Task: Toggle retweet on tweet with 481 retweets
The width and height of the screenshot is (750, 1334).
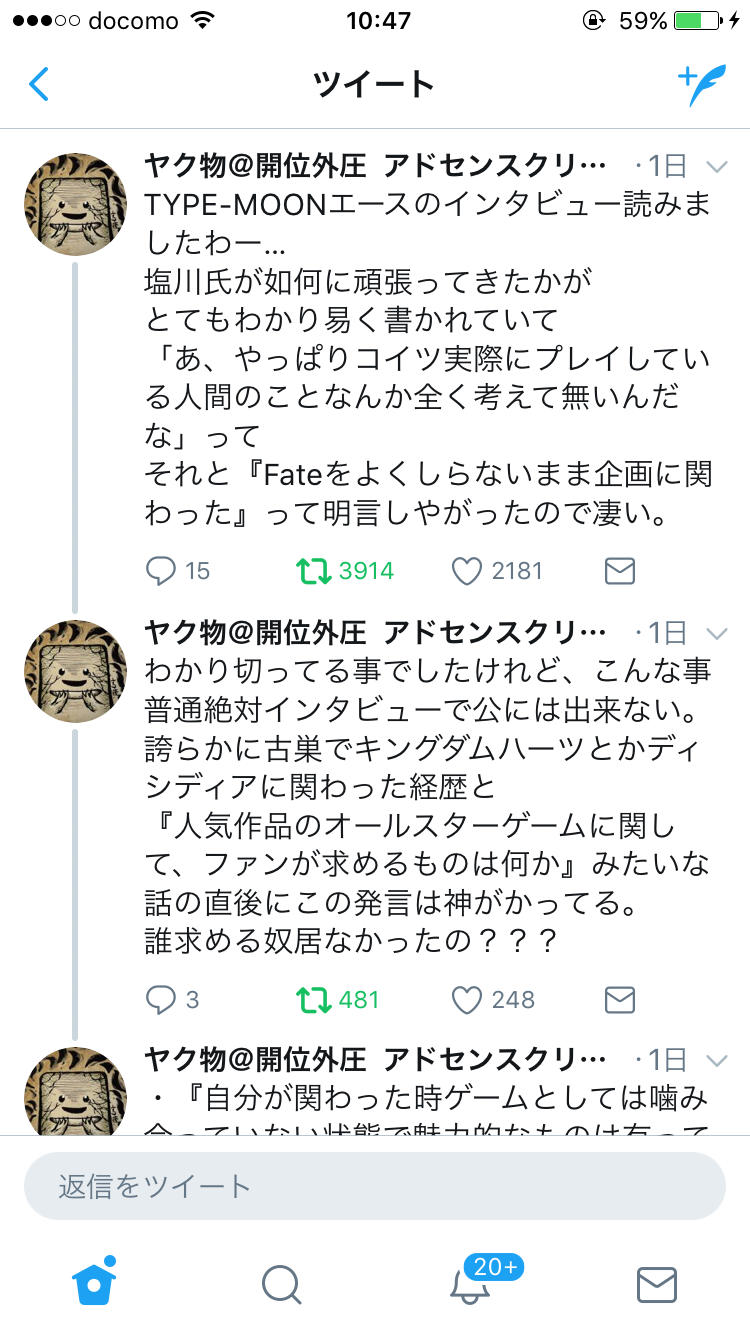Action: 314,999
